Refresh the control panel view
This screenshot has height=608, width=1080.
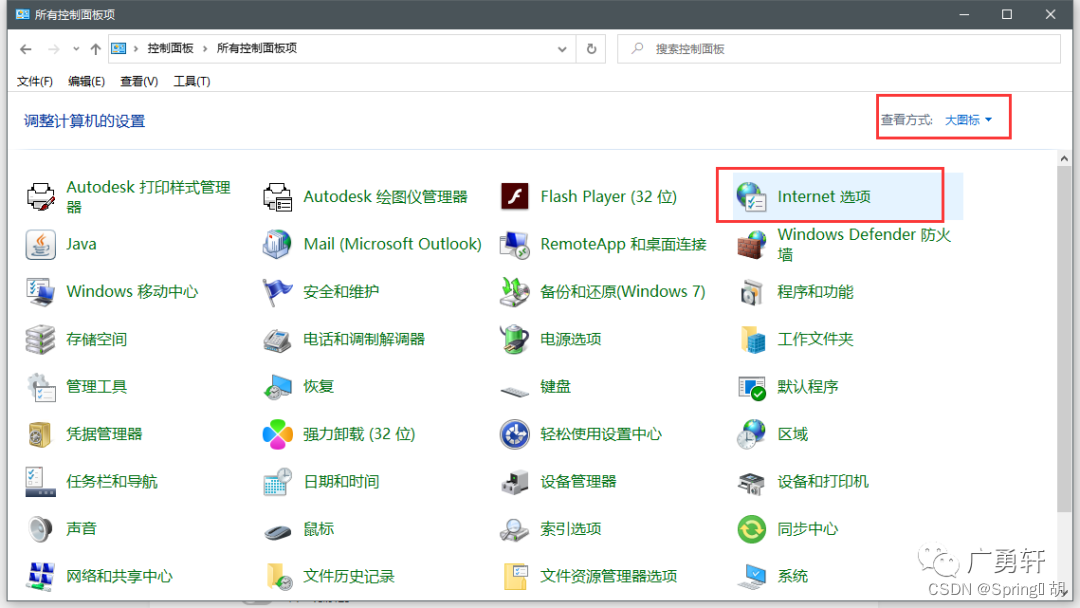[x=591, y=49]
